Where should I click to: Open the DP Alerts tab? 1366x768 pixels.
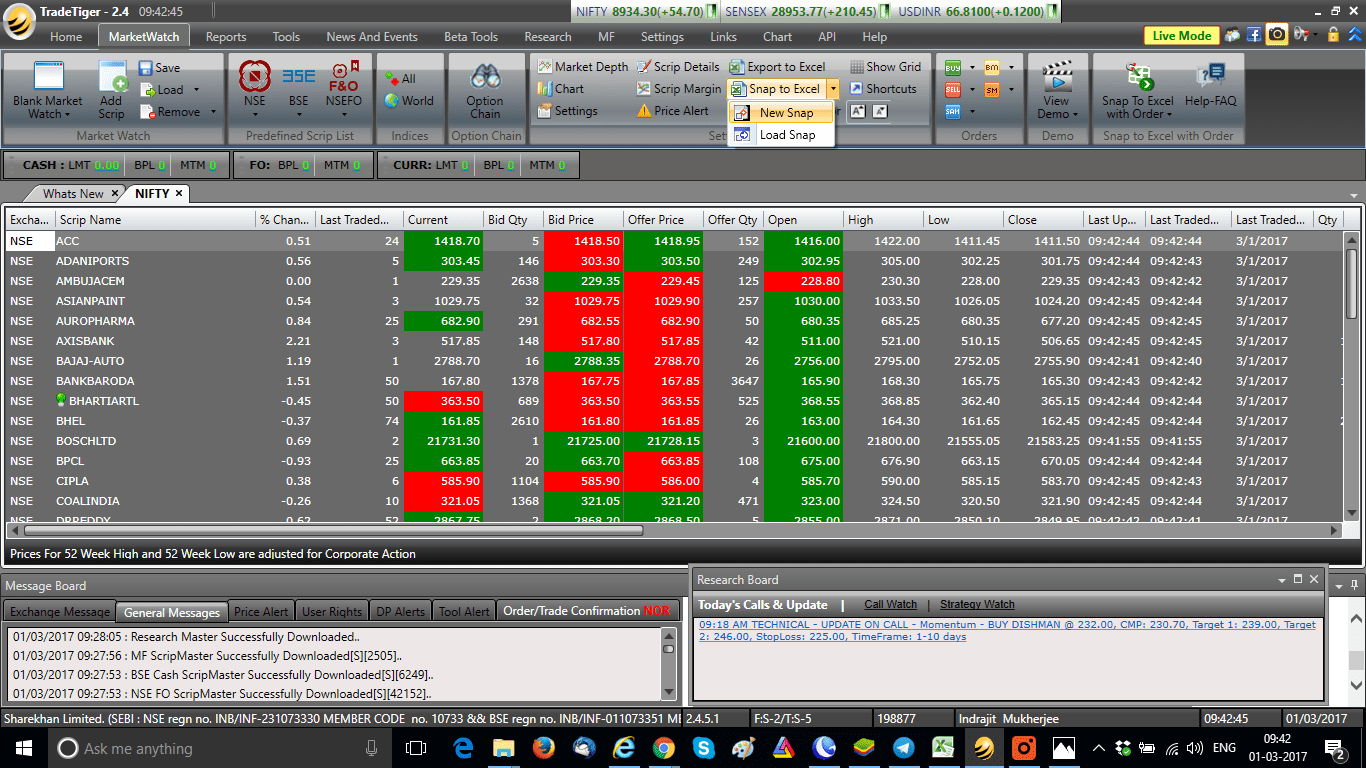point(401,612)
